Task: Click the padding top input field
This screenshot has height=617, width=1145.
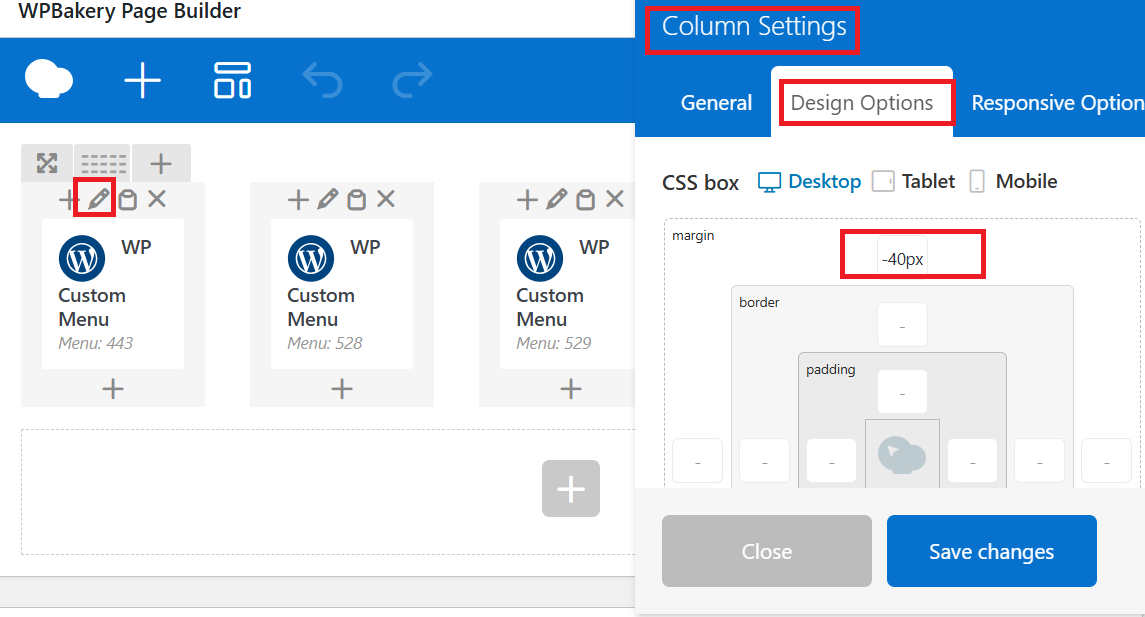Action: pyautogui.click(x=903, y=391)
